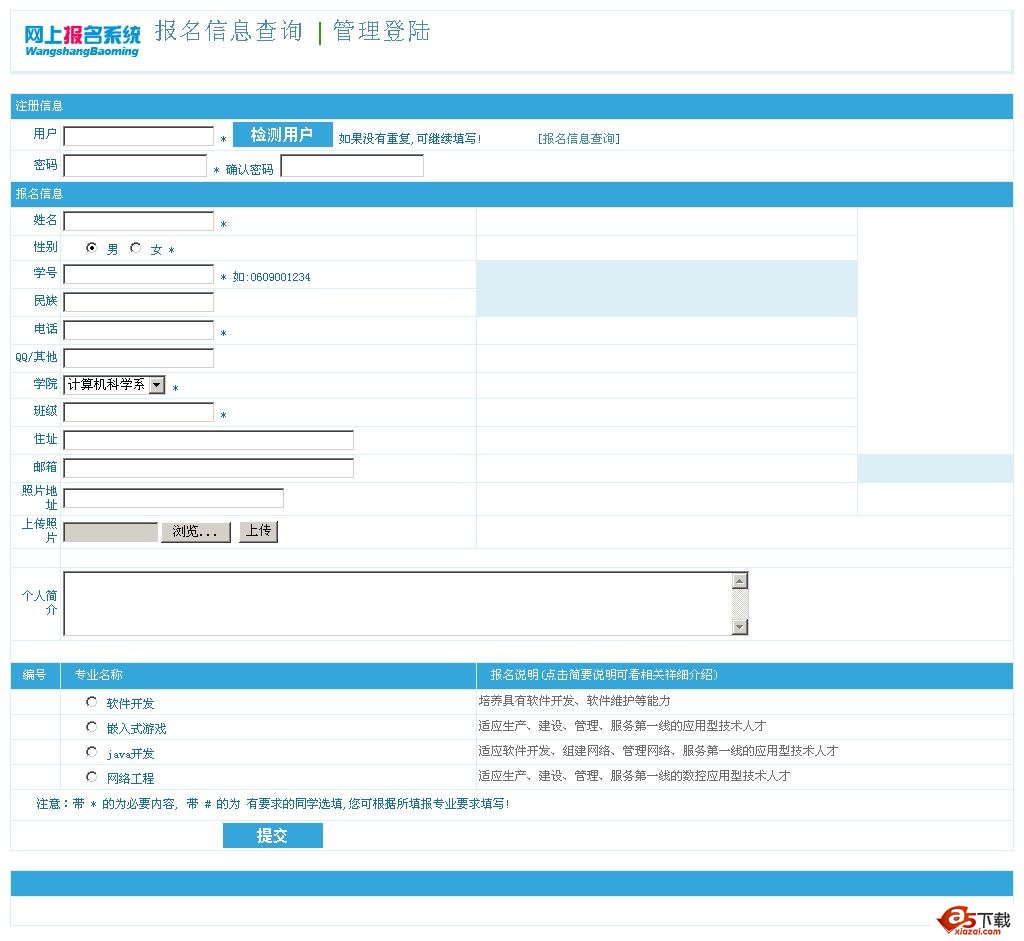Click the 提交 submit button
This screenshot has width=1024, height=941.
click(272, 835)
